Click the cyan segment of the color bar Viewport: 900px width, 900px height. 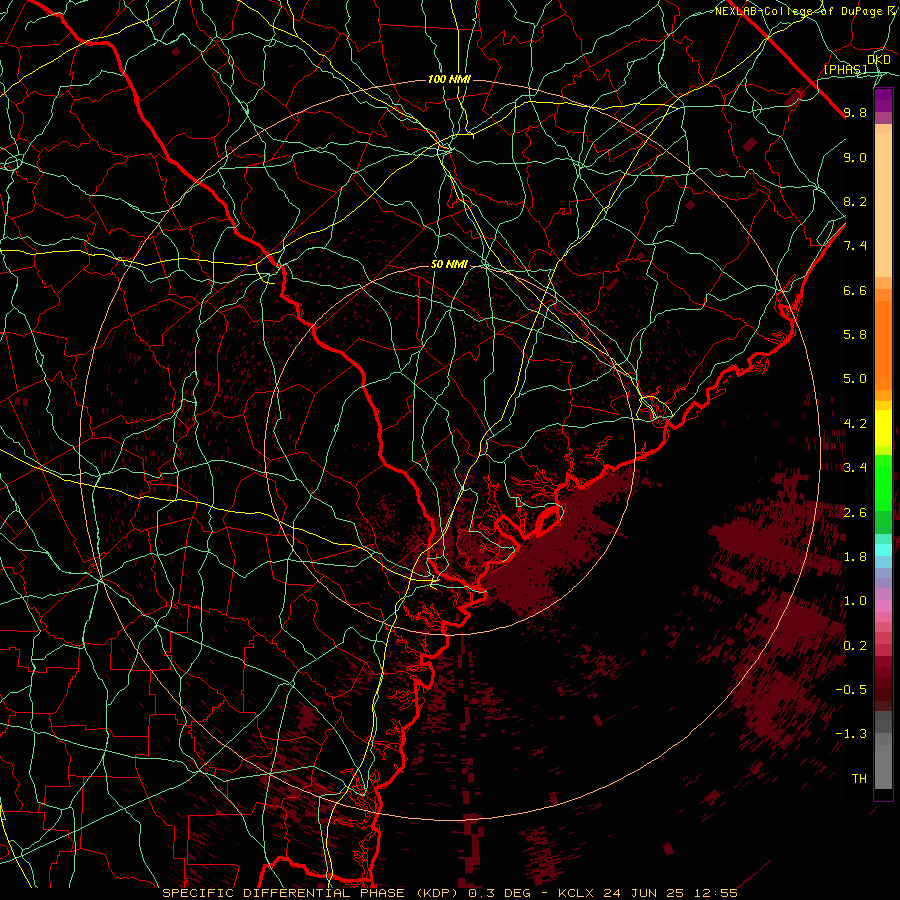point(883,550)
